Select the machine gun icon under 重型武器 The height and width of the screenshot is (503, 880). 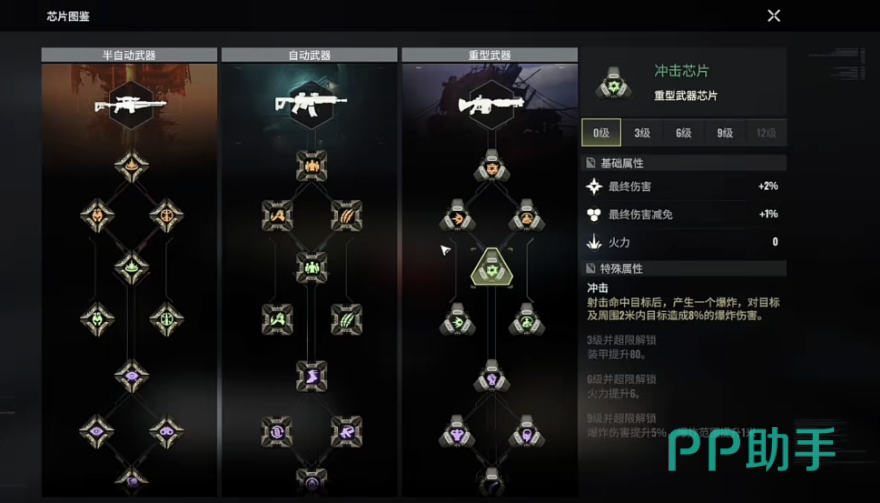(x=491, y=105)
